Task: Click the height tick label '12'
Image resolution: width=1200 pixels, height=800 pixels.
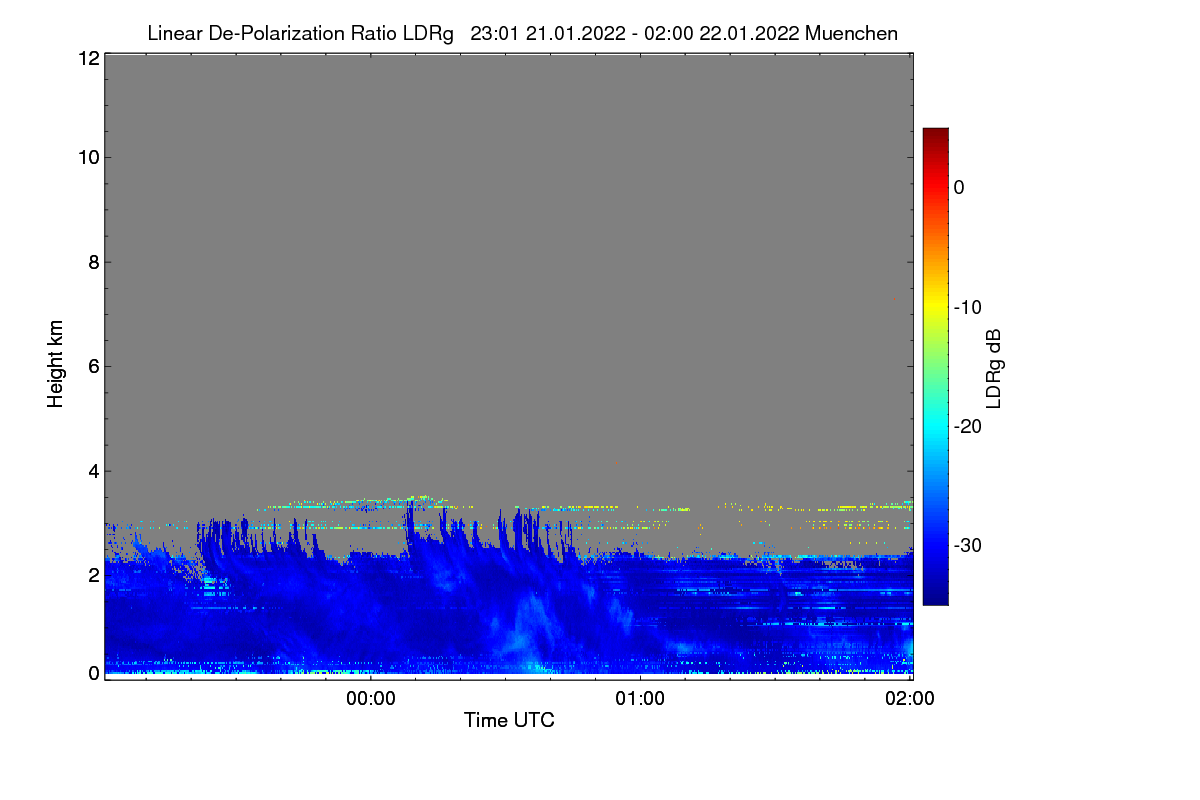Action: click(x=87, y=58)
